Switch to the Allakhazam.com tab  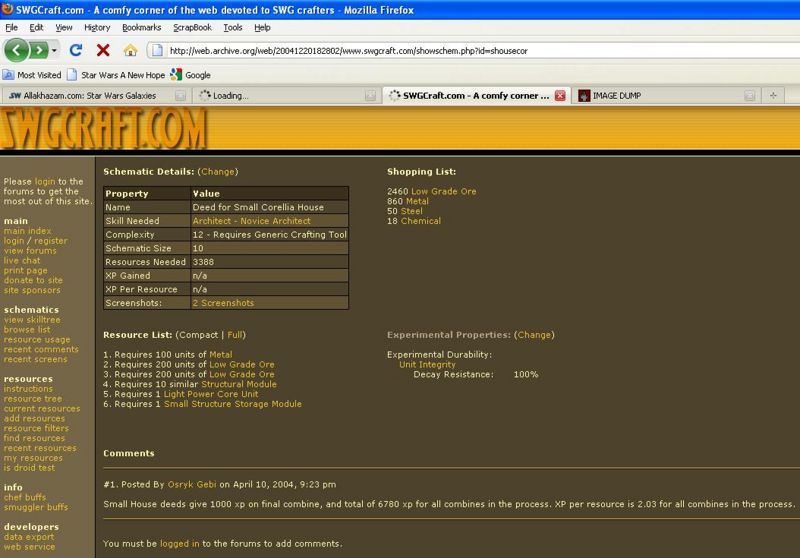[90, 96]
